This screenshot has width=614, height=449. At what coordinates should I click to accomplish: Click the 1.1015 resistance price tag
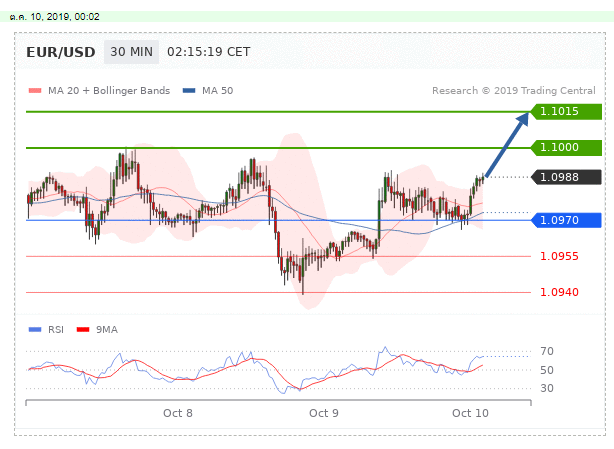[x=566, y=112]
